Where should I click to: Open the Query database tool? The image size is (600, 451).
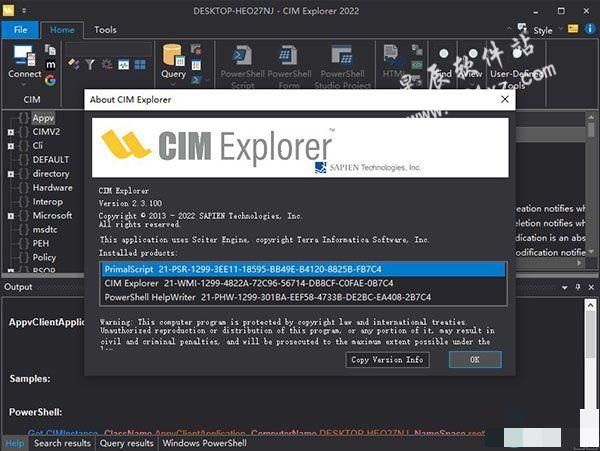[x=174, y=61]
